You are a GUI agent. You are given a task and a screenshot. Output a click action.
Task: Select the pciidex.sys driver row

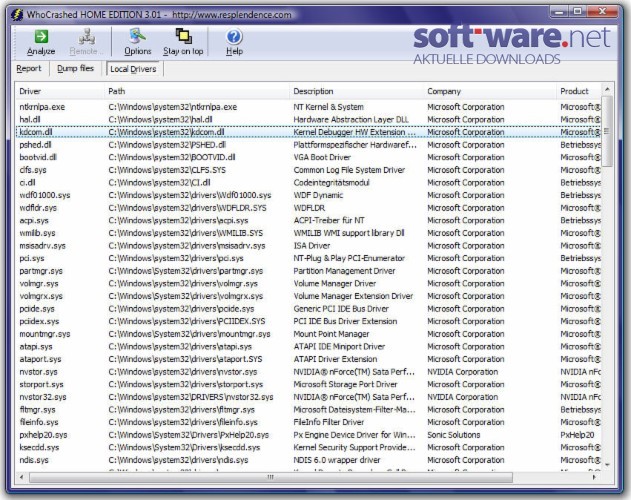pos(308,321)
